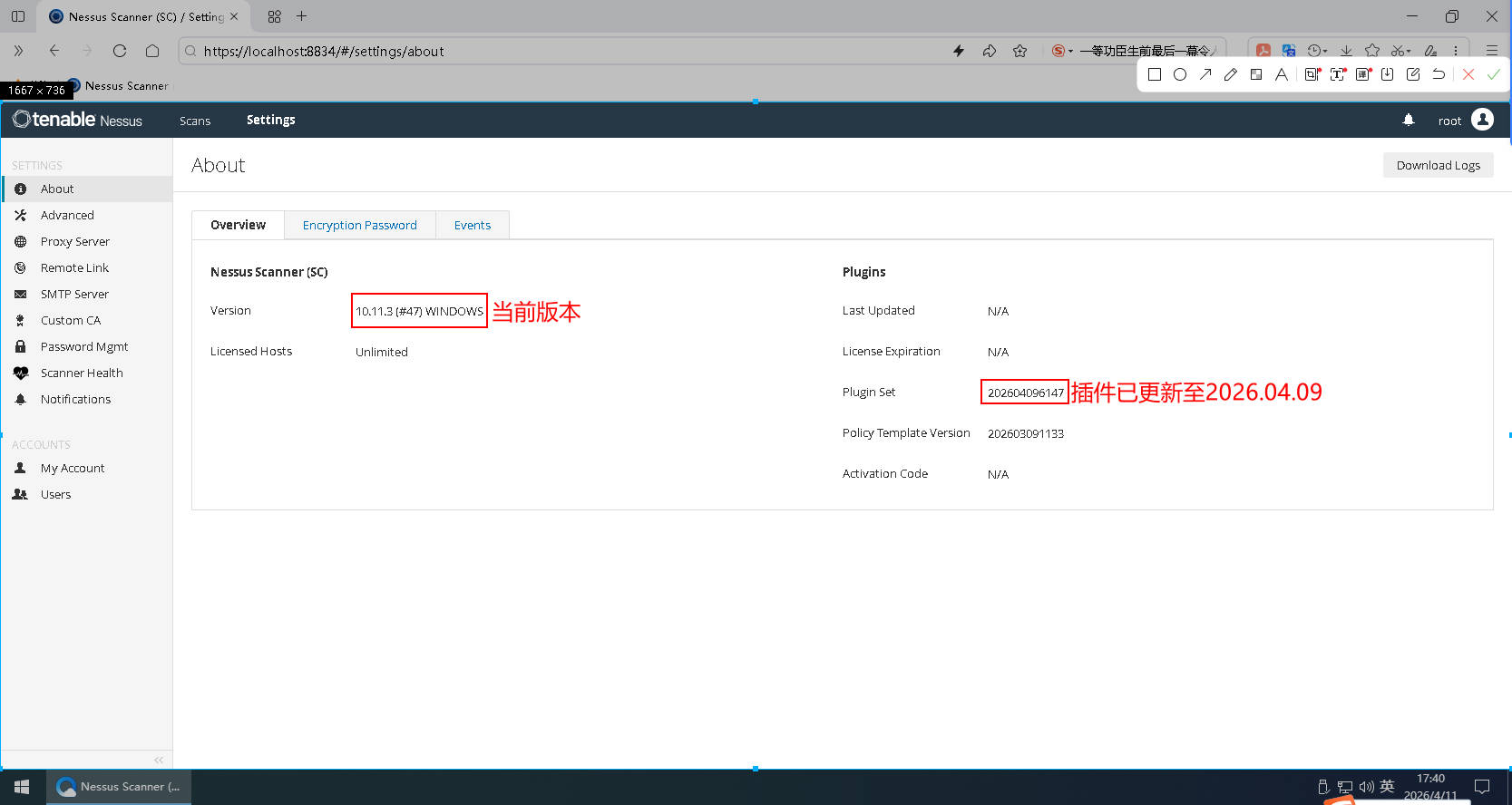Open Scanner Health settings page
1512x805 pixels.
pyautogui.click(x=82, y=373)
